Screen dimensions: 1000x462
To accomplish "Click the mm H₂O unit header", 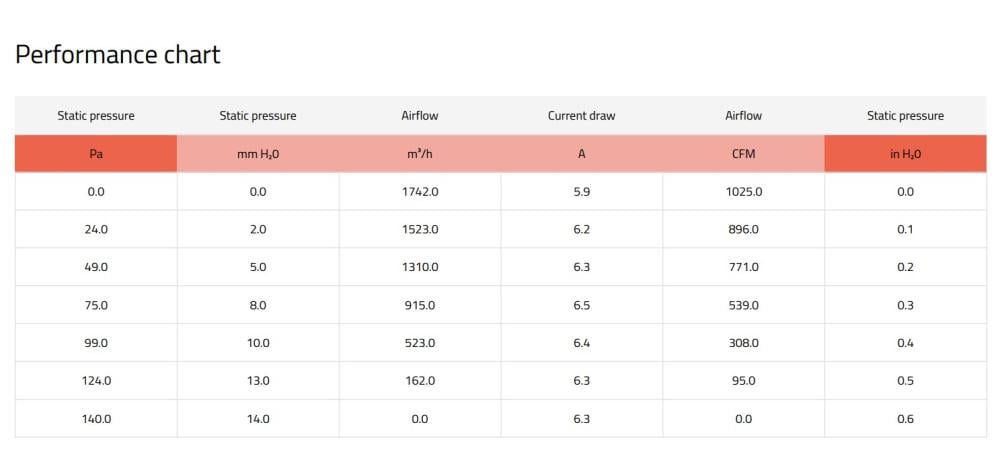I will tap(258, 154).
